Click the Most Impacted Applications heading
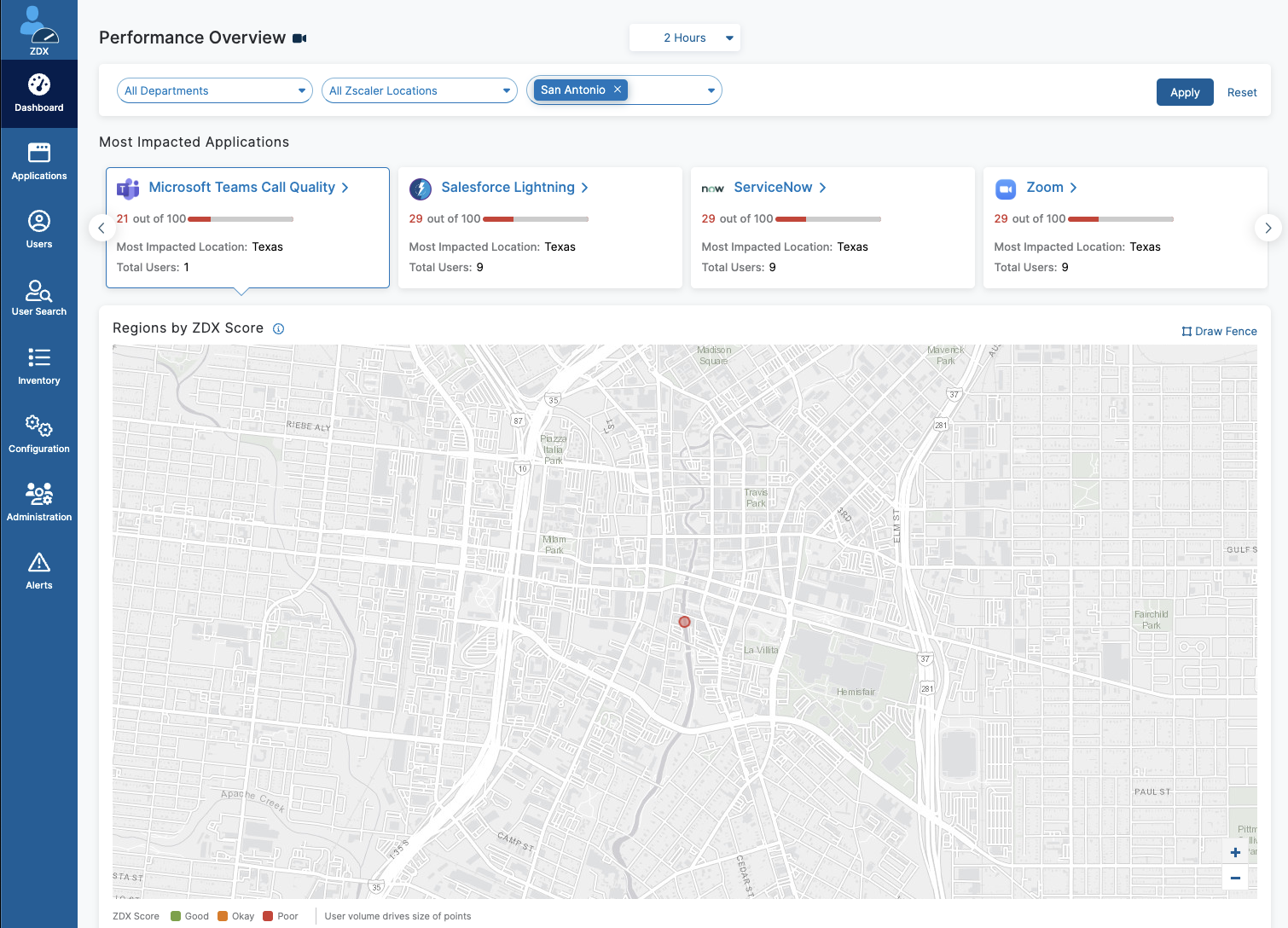Viewport: 1288px width, 928px height. click(194, 142)
